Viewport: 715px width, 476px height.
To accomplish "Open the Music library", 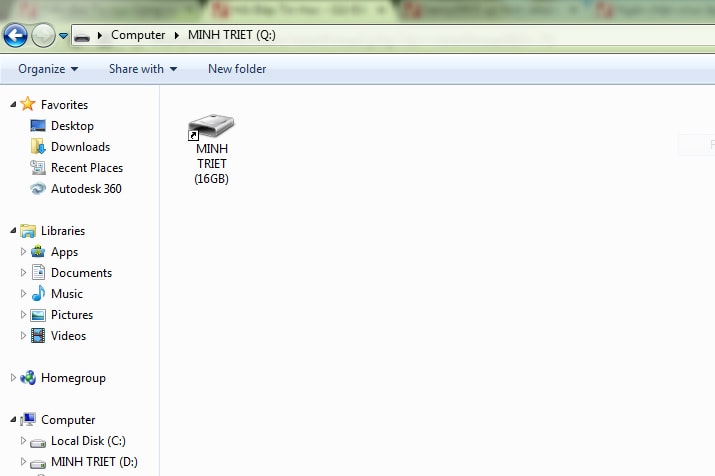I will point(67,294).
